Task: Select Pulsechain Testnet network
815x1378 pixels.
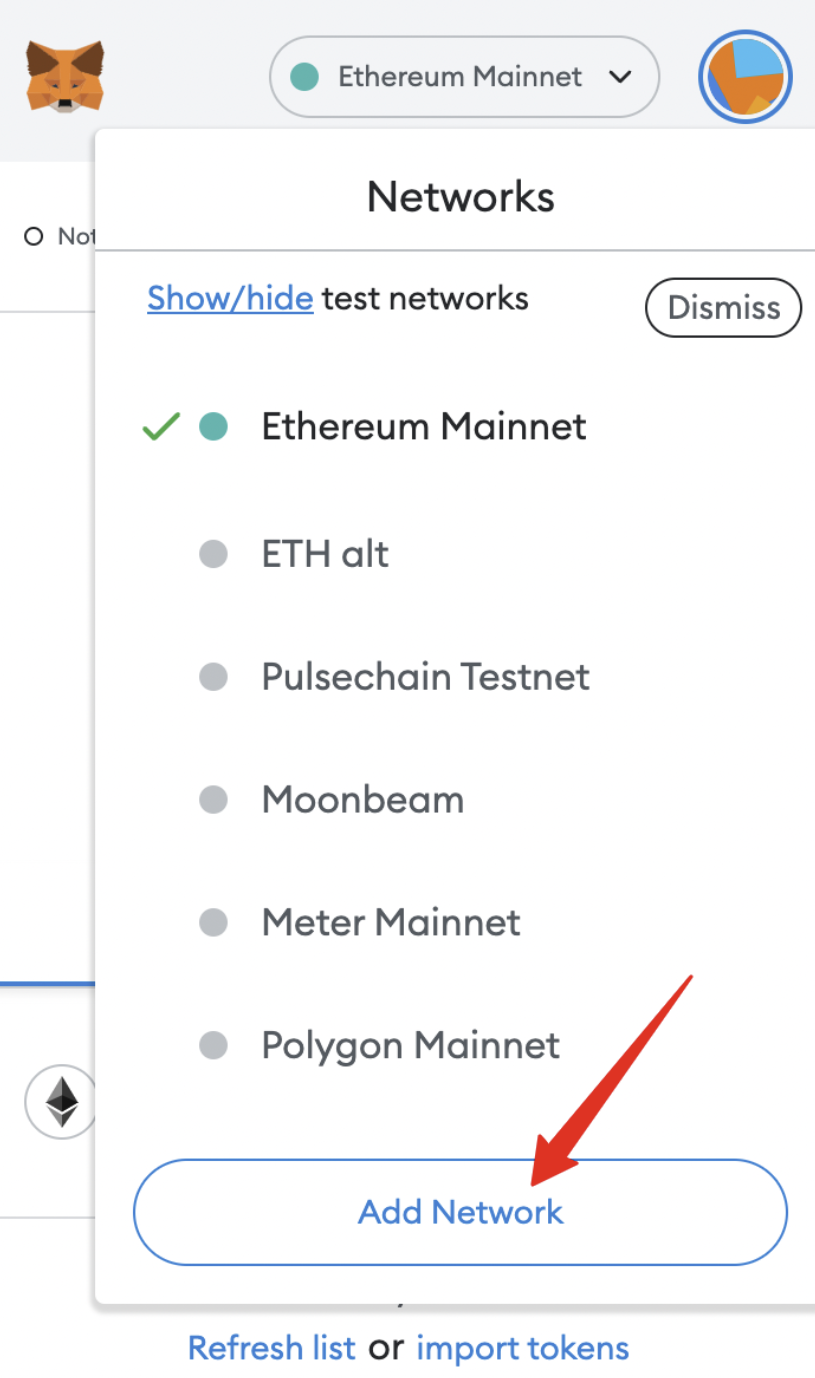Action: [426, 677]
